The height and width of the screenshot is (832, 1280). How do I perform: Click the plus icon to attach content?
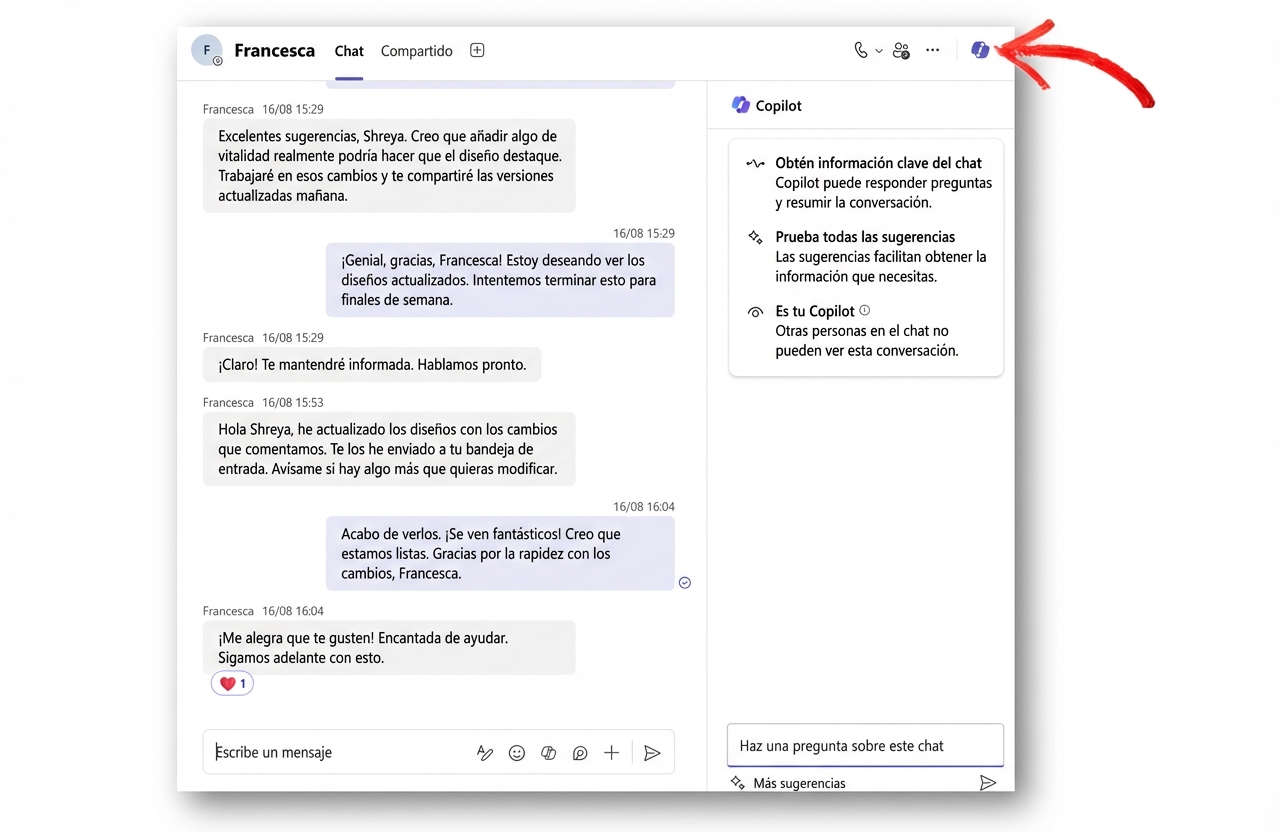point(611,752)
